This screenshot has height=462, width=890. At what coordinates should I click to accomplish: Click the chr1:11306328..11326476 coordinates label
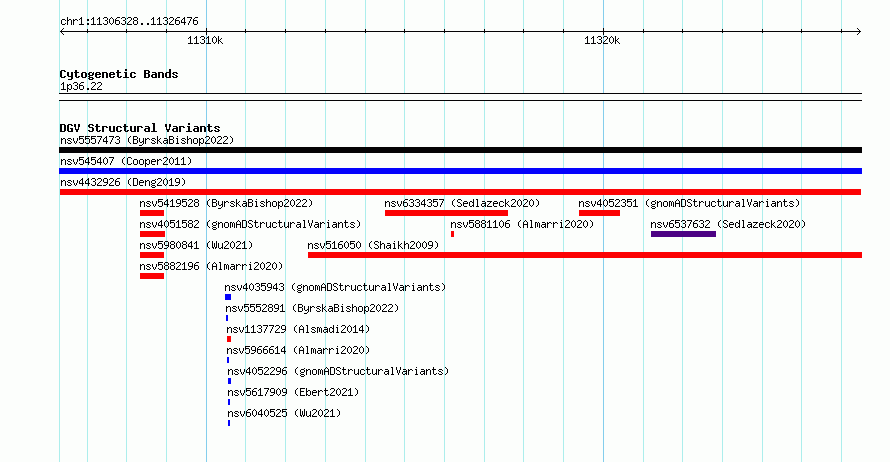pos(129,21)
